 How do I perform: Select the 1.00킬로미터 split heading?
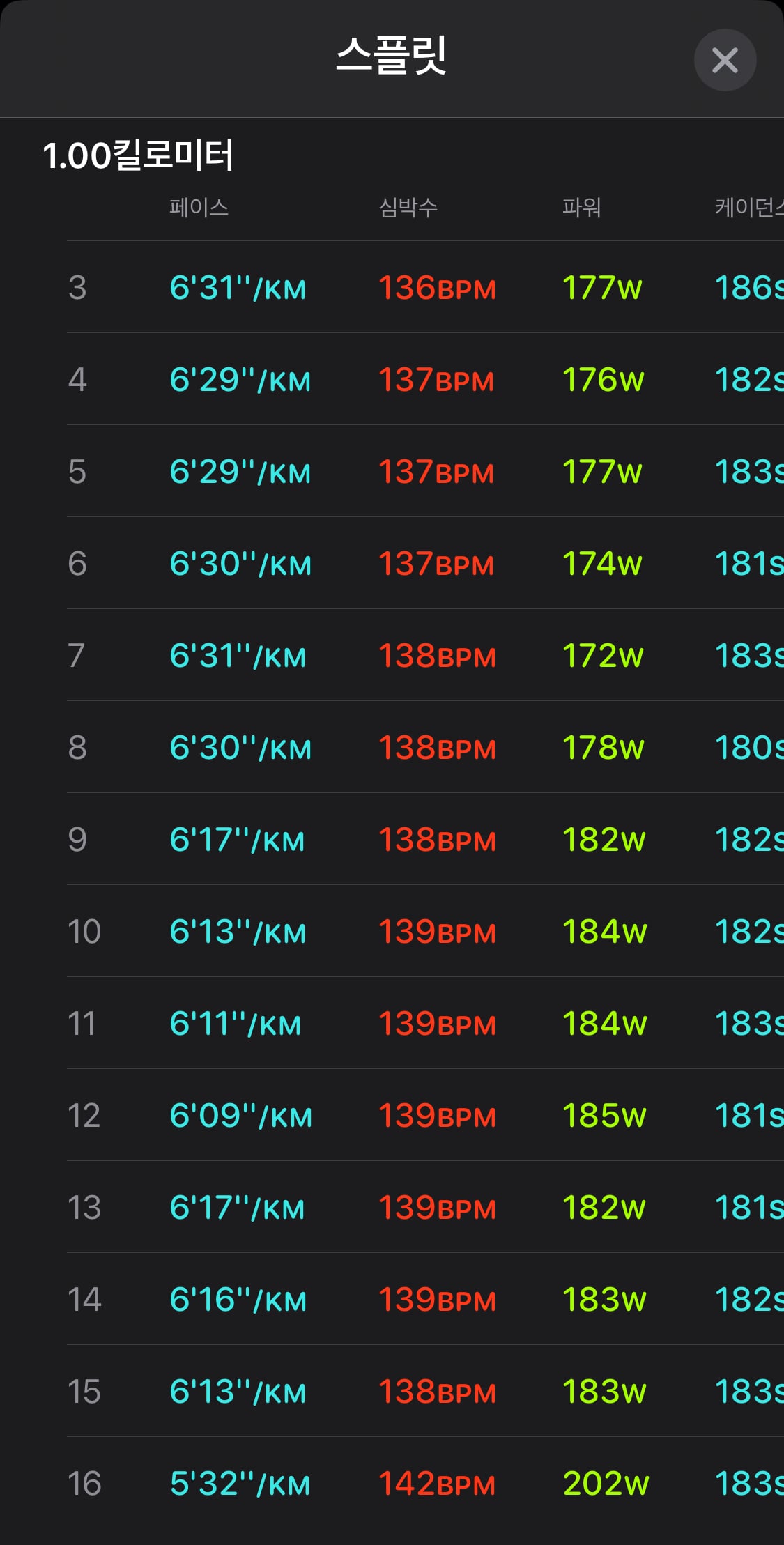point(138,155)
